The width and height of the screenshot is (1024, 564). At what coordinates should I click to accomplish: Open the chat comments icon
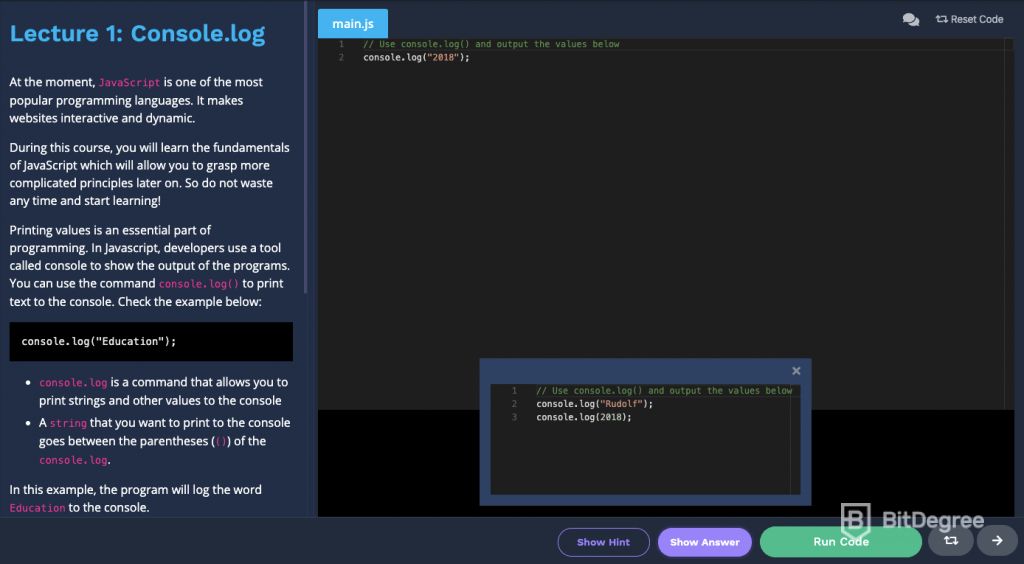(x=910, y=20)
